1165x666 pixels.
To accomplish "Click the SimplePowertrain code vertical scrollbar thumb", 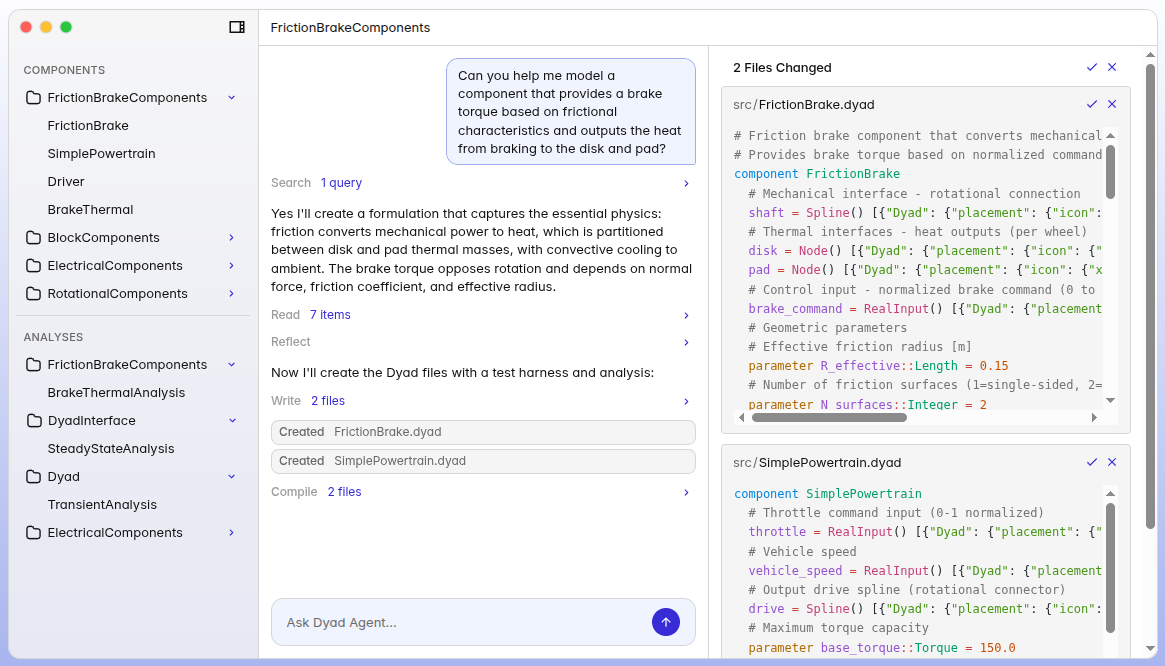I will coord(1110,568).
